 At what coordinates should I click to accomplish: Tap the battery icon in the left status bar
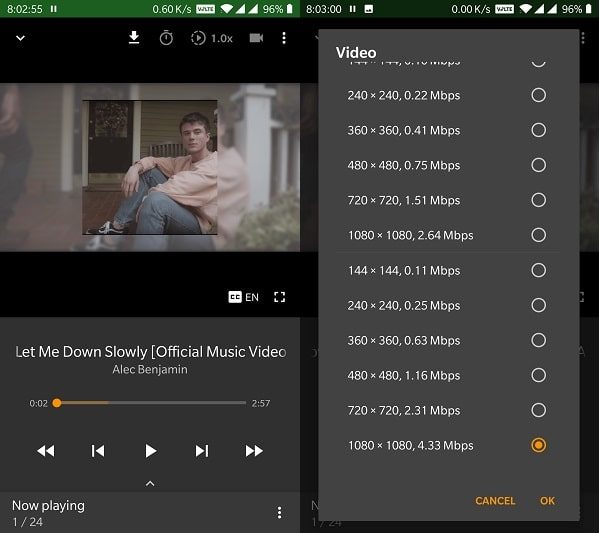click(x=290, y=9)
